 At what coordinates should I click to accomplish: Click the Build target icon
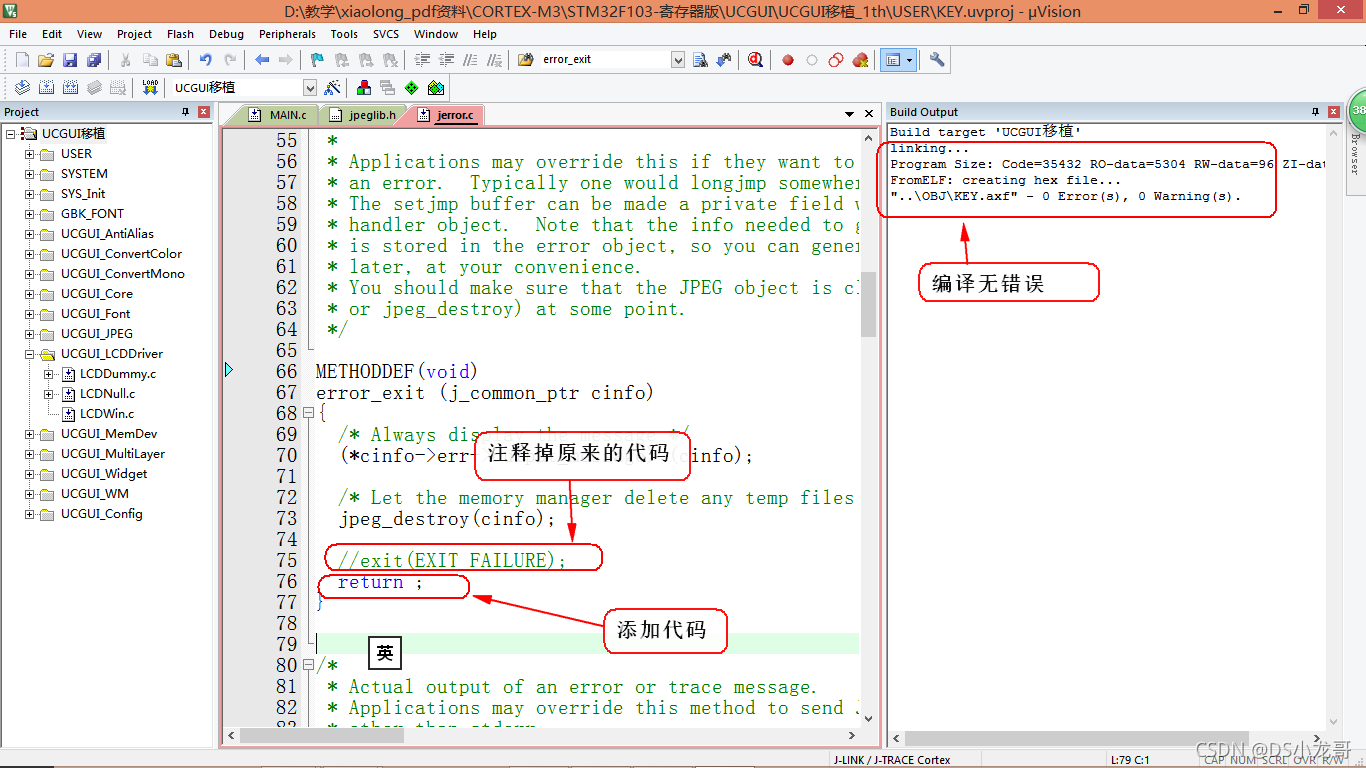click(x=46, y=87)
